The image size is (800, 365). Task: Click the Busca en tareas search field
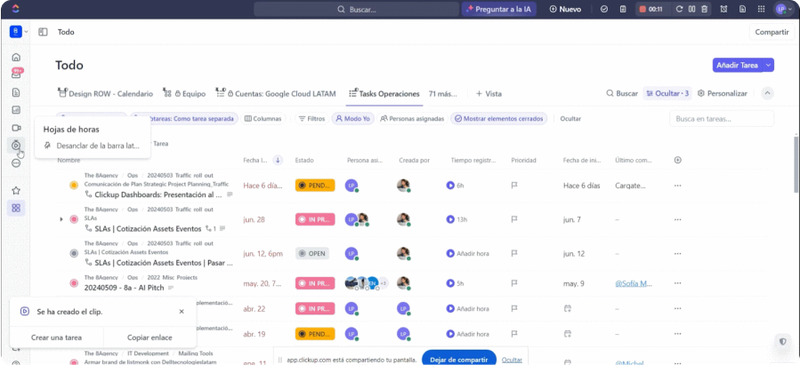coord(721,118)
